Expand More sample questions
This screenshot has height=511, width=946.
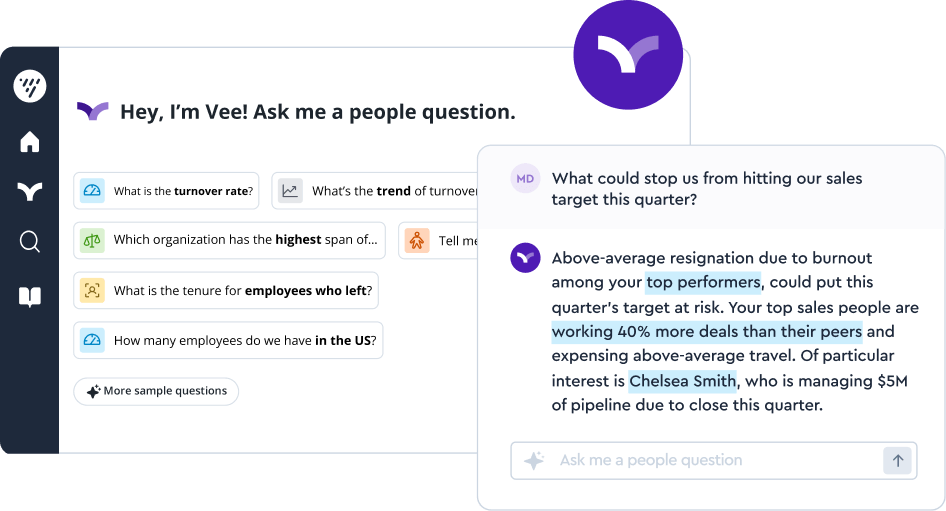tap(156, 391)
